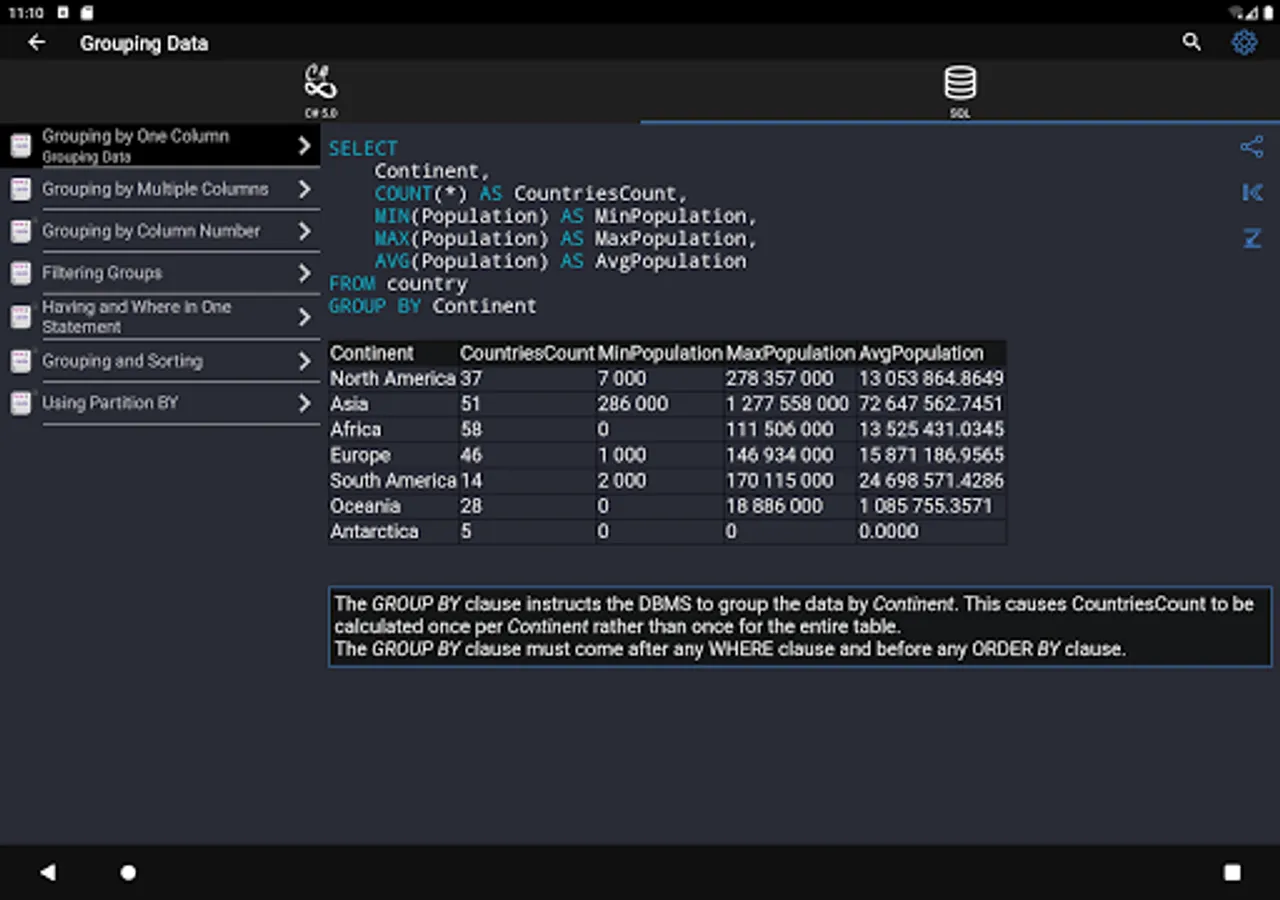Open the Filtering Groups topic

tap(102, 273)
